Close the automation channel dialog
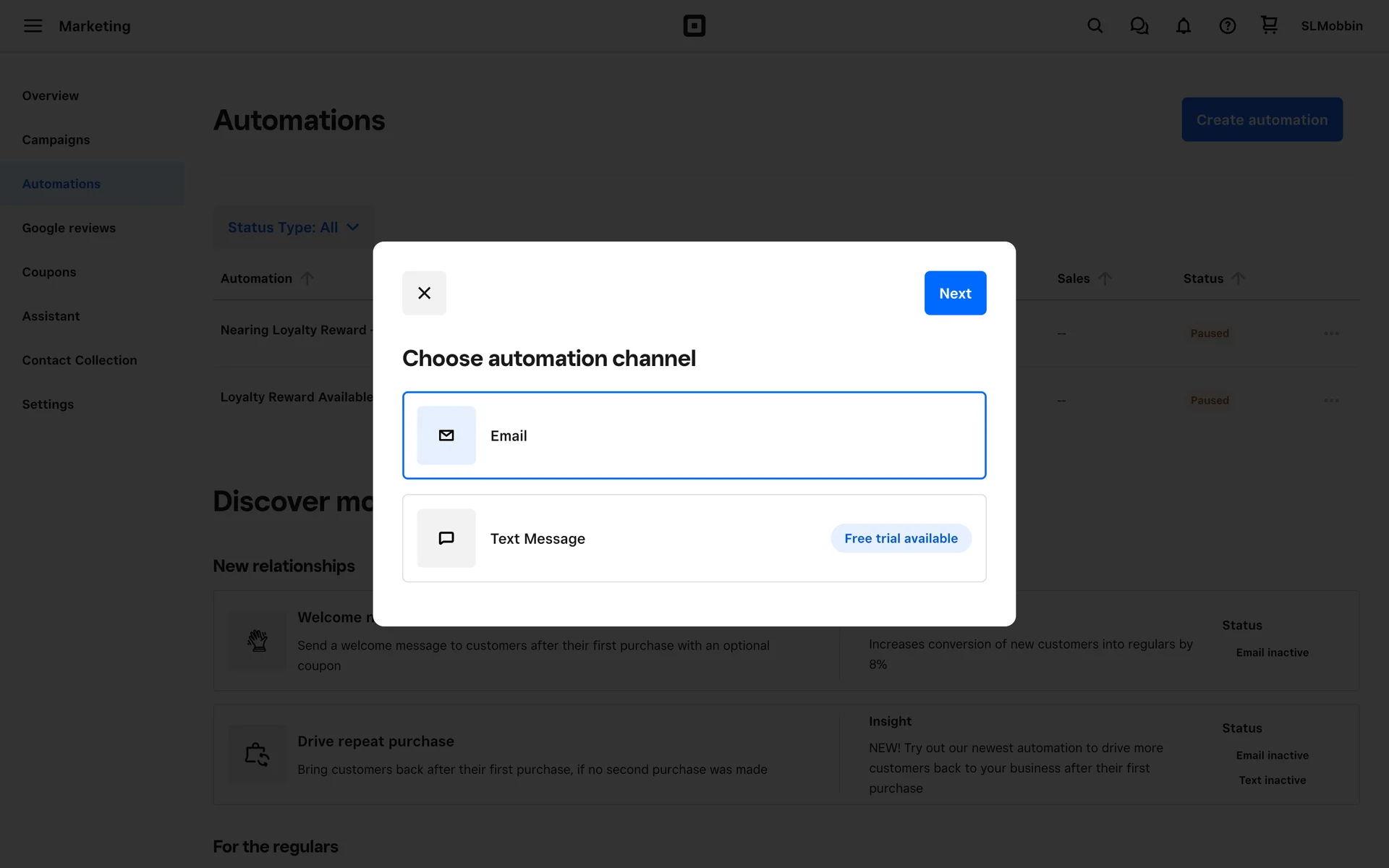The height and width of the screenshot is (868, 1389). click(x=424, y=293)
